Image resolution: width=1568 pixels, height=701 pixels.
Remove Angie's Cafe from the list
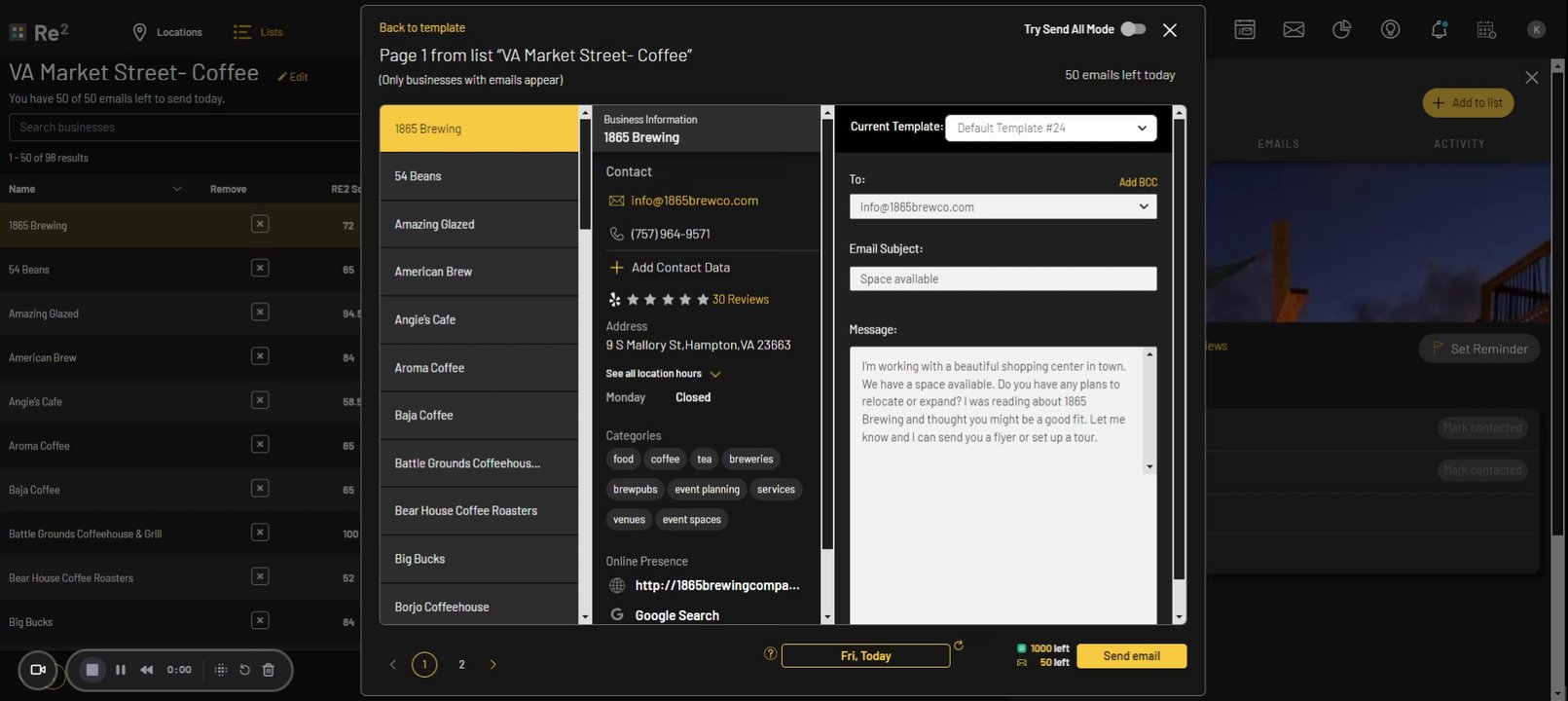[260, 400]
